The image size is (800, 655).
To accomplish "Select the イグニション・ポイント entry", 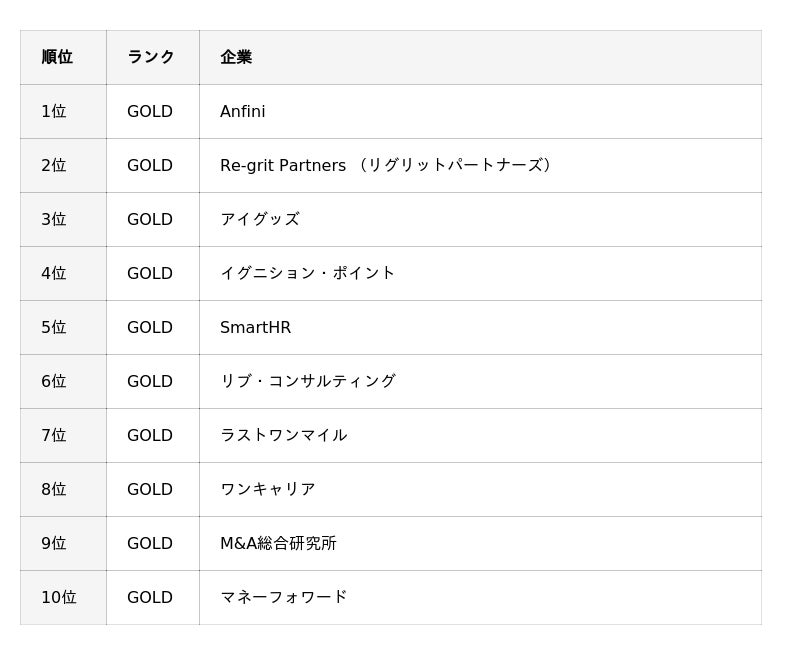I will (x=308, y=274).
